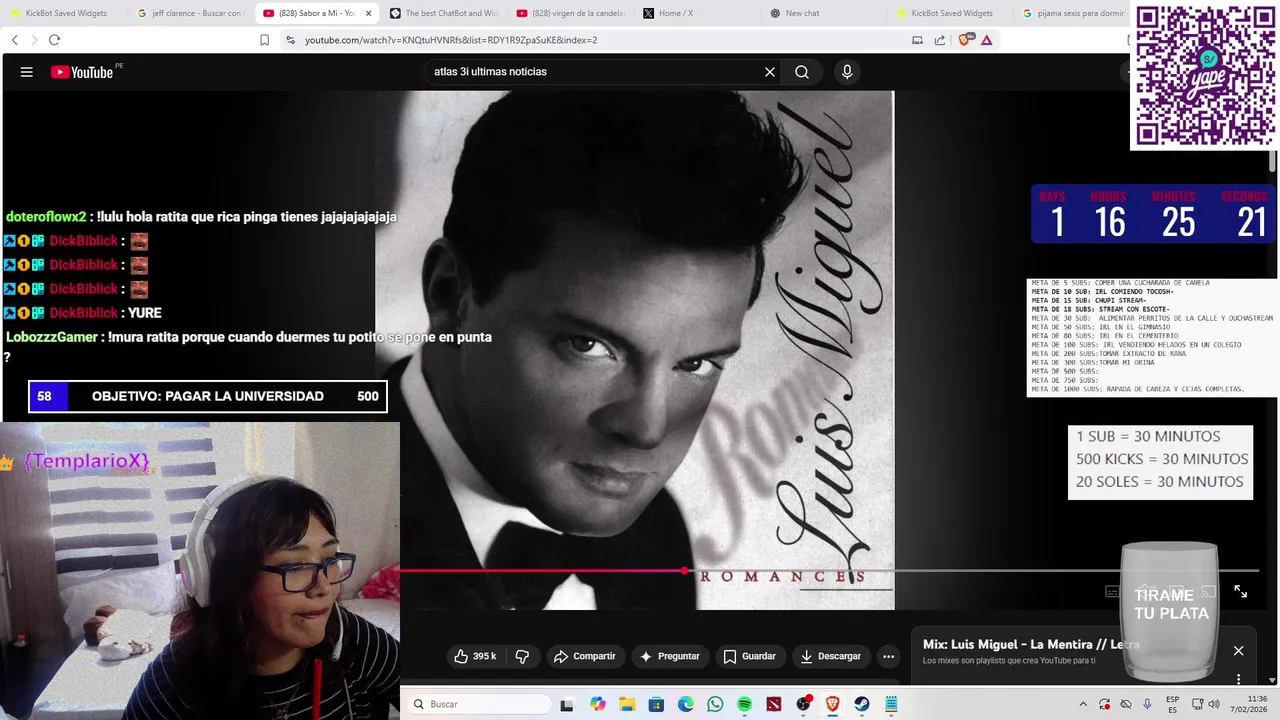This screenshot has width=1280, height=720.
Task: Click the Mix: Luis Miguel - La Mentira title
Action: coord(1031,645)
